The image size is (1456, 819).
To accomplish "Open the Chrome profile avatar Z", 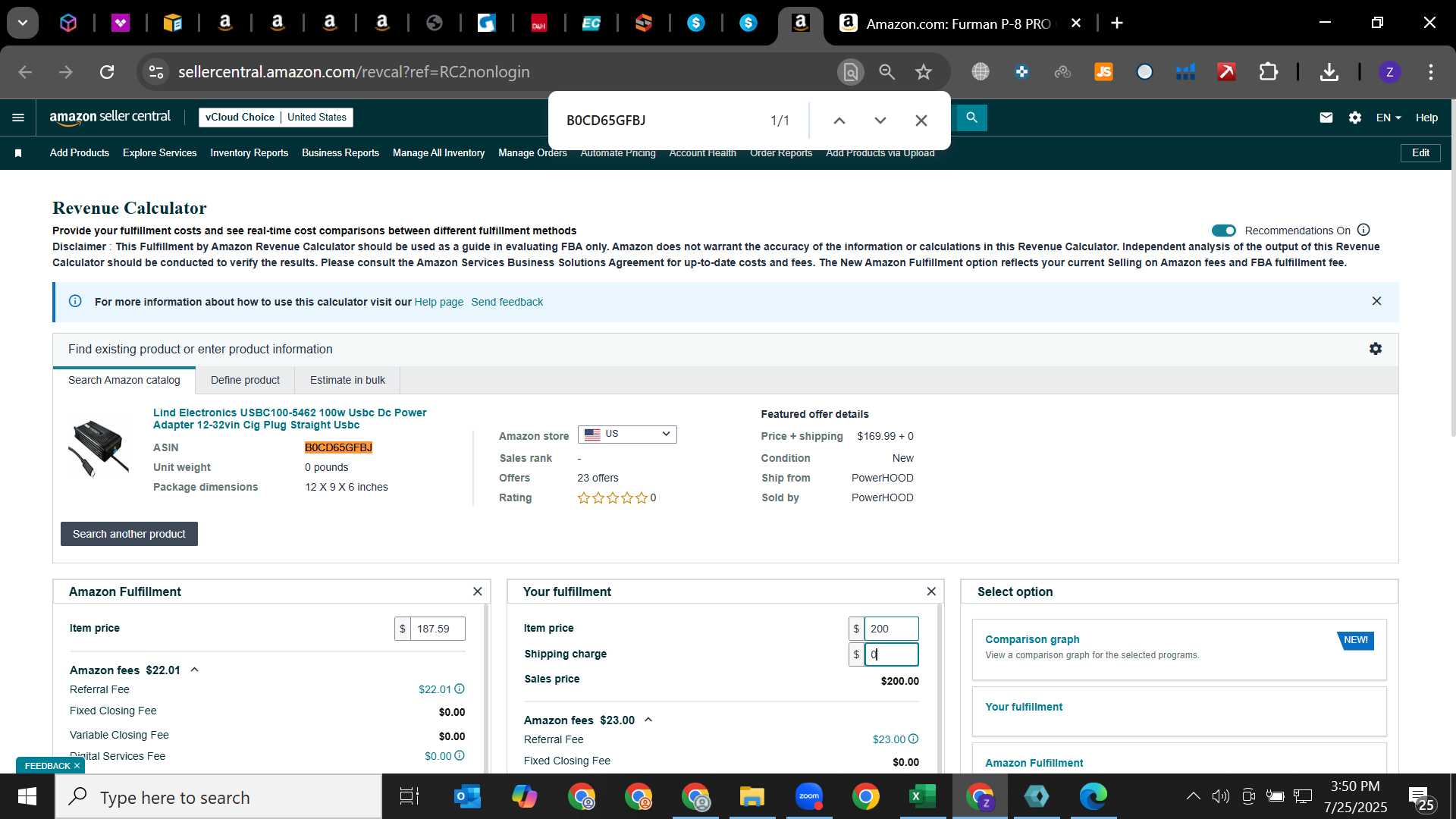I will pyautogui.click(x=1389, y=72).
